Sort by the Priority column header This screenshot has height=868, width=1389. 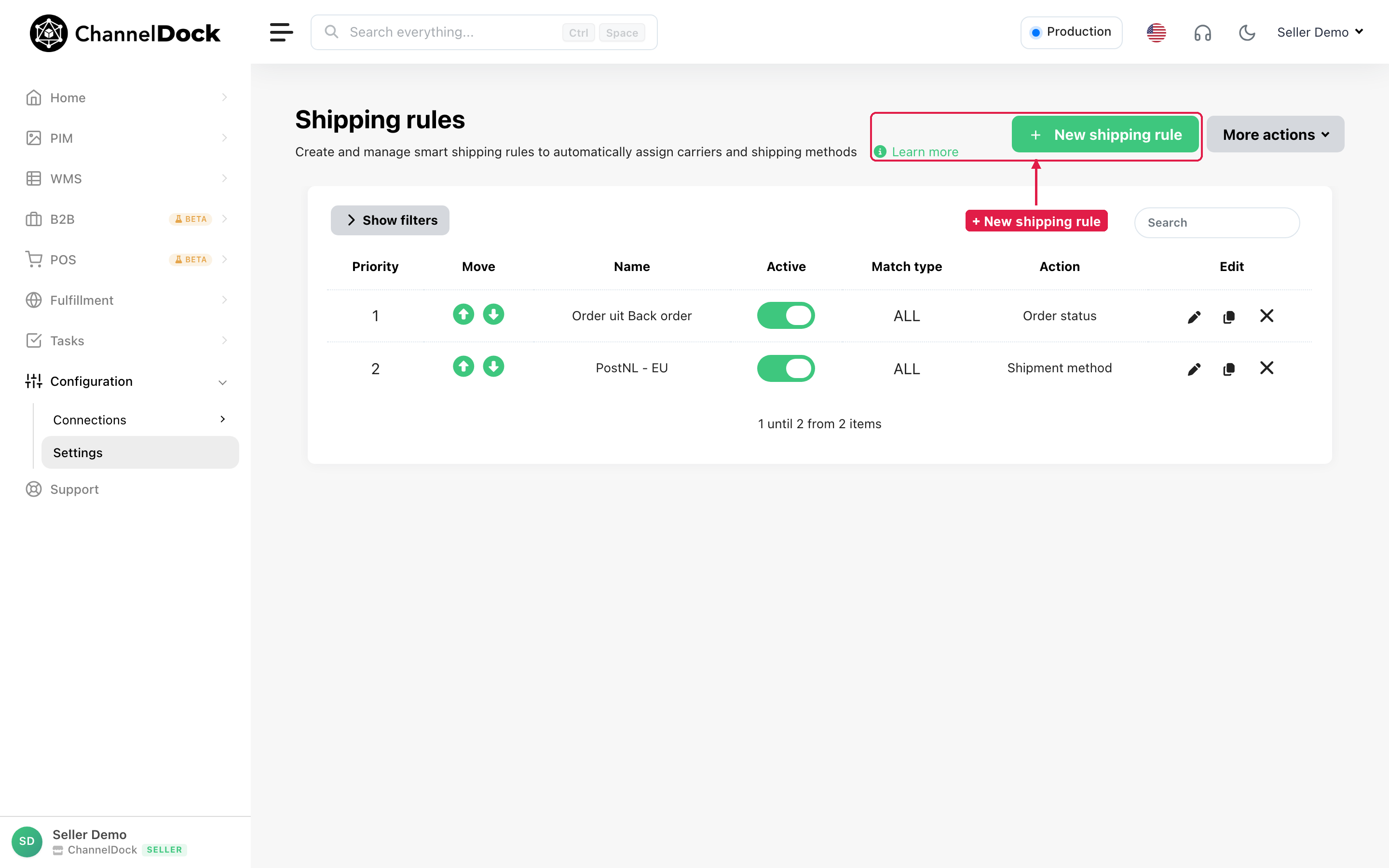(375, 266)
